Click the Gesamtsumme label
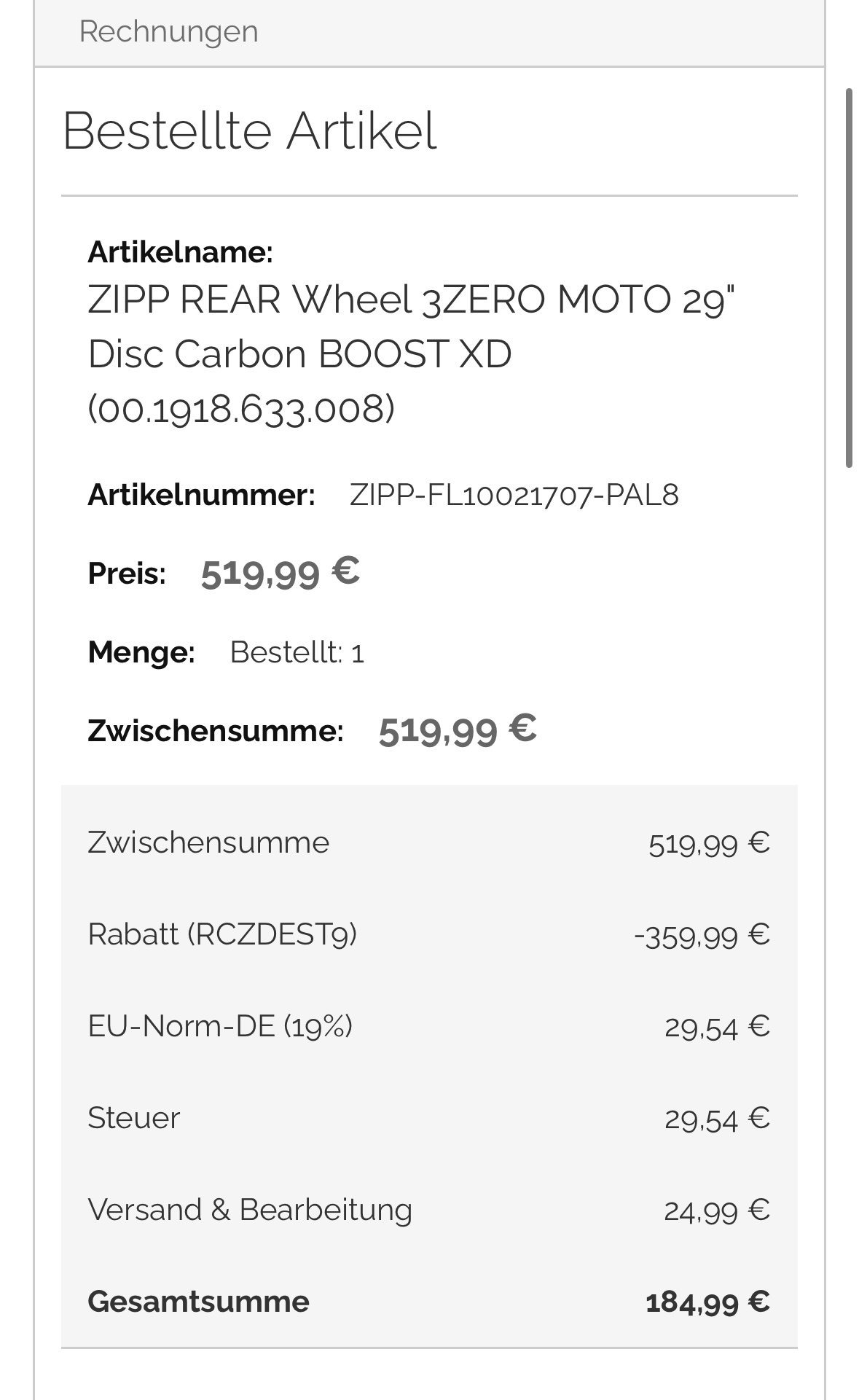 (x=198, y=1302)
